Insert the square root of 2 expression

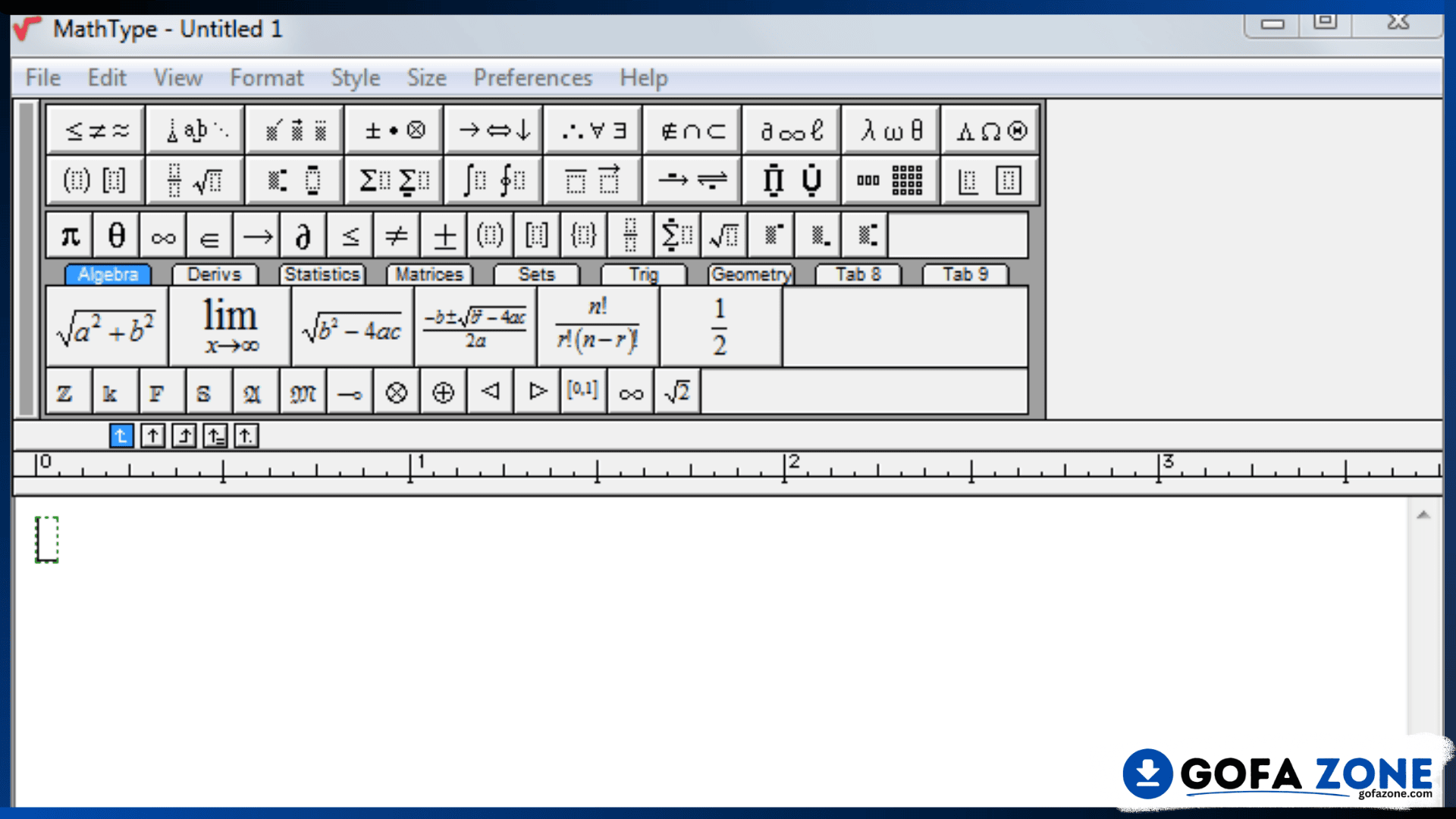677,392
